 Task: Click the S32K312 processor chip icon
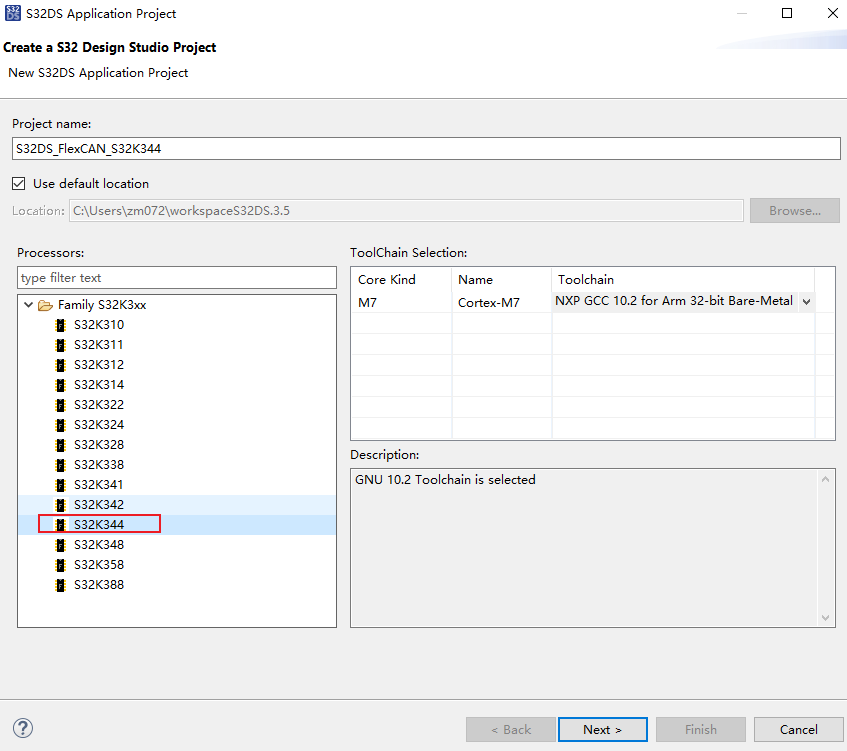coord(60,365)
